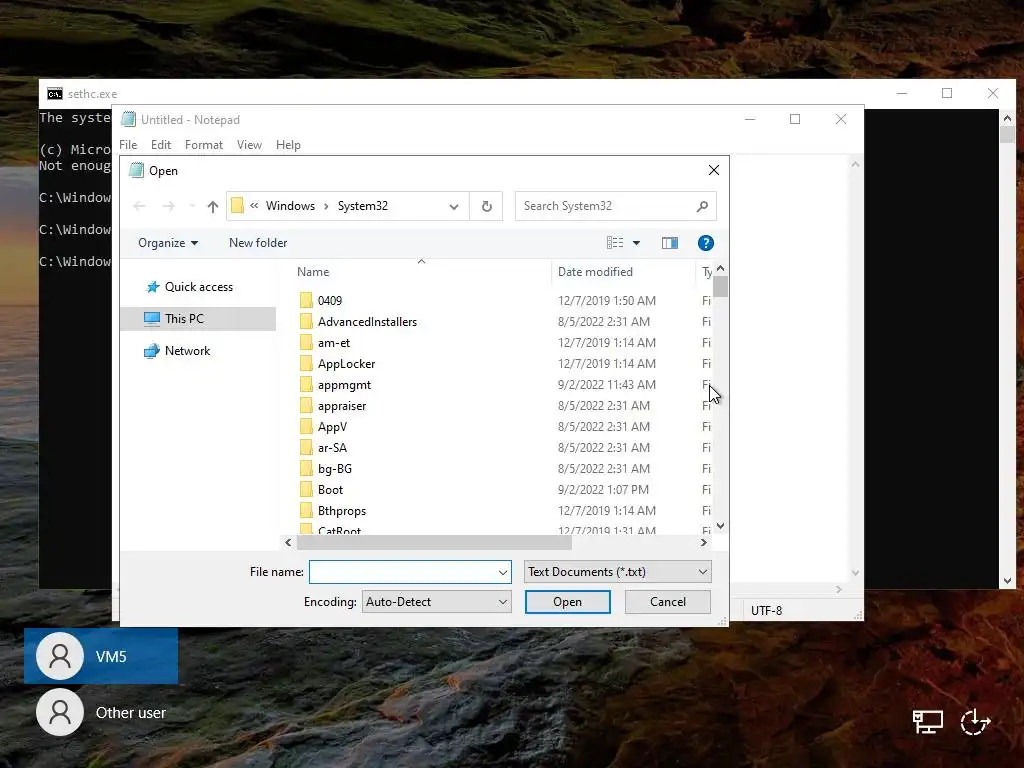Open Notepad File menu
This screenshot has height=768, width=1024.
(x=128, y=145)
